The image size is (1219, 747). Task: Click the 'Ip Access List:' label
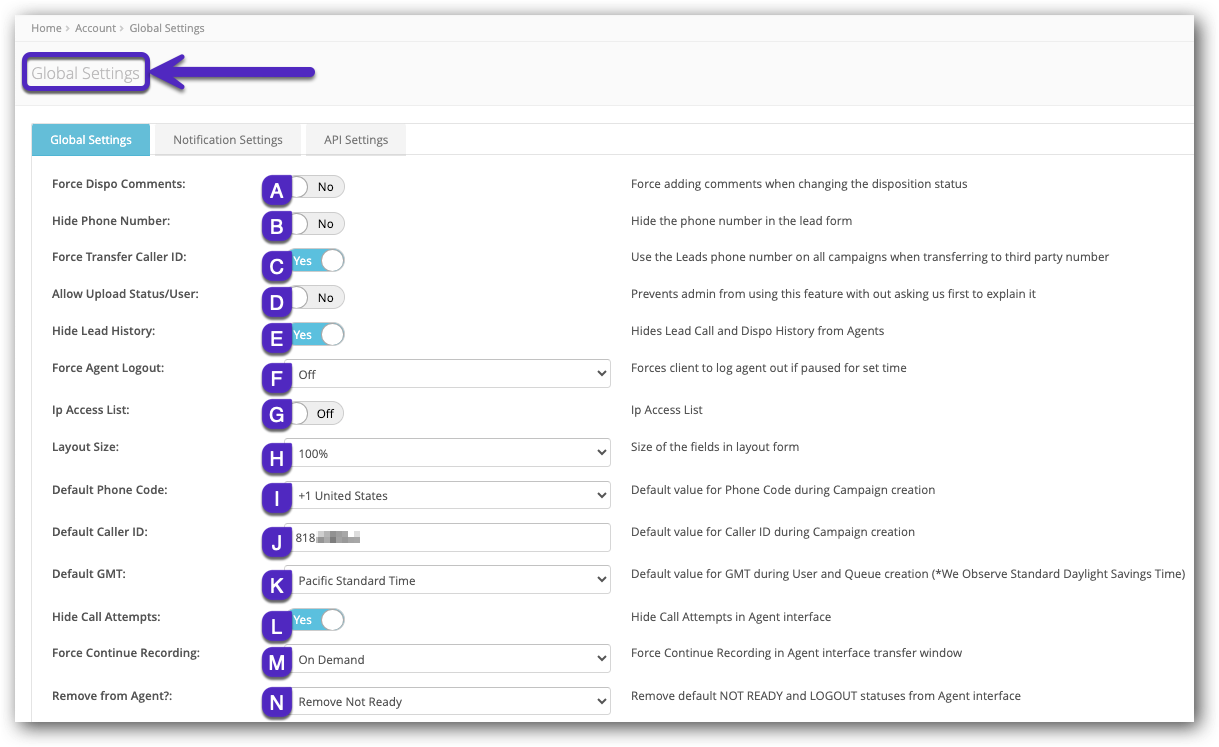pyautogui.click(x=91, y=410)
